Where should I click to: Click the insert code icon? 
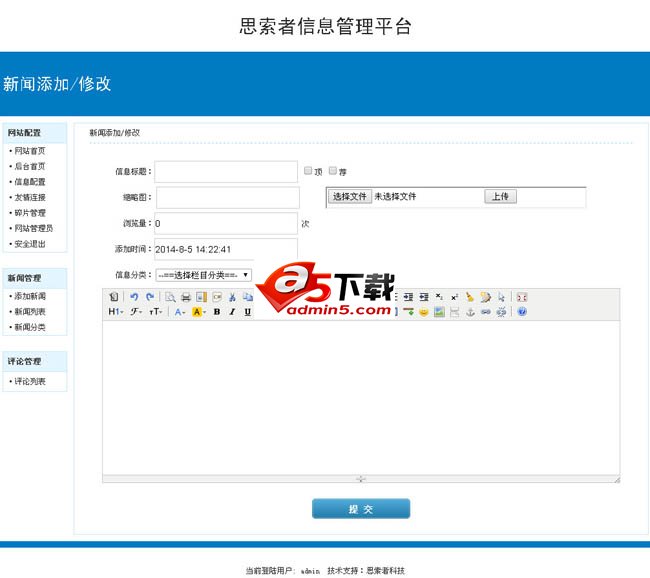coord(217,297)
